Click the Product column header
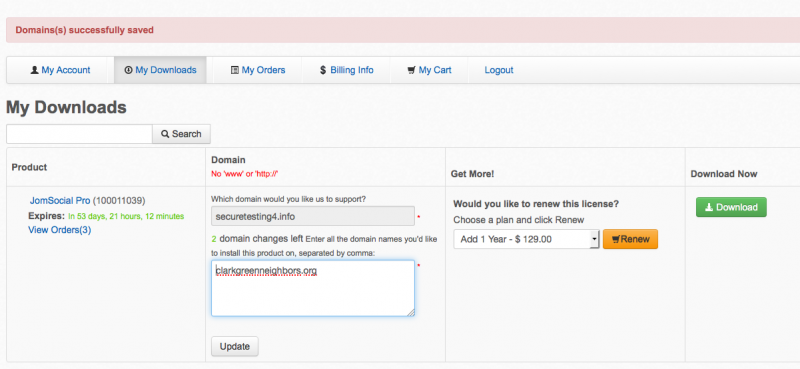Screen dimensions: 800x369 click(x=30, y=167)
